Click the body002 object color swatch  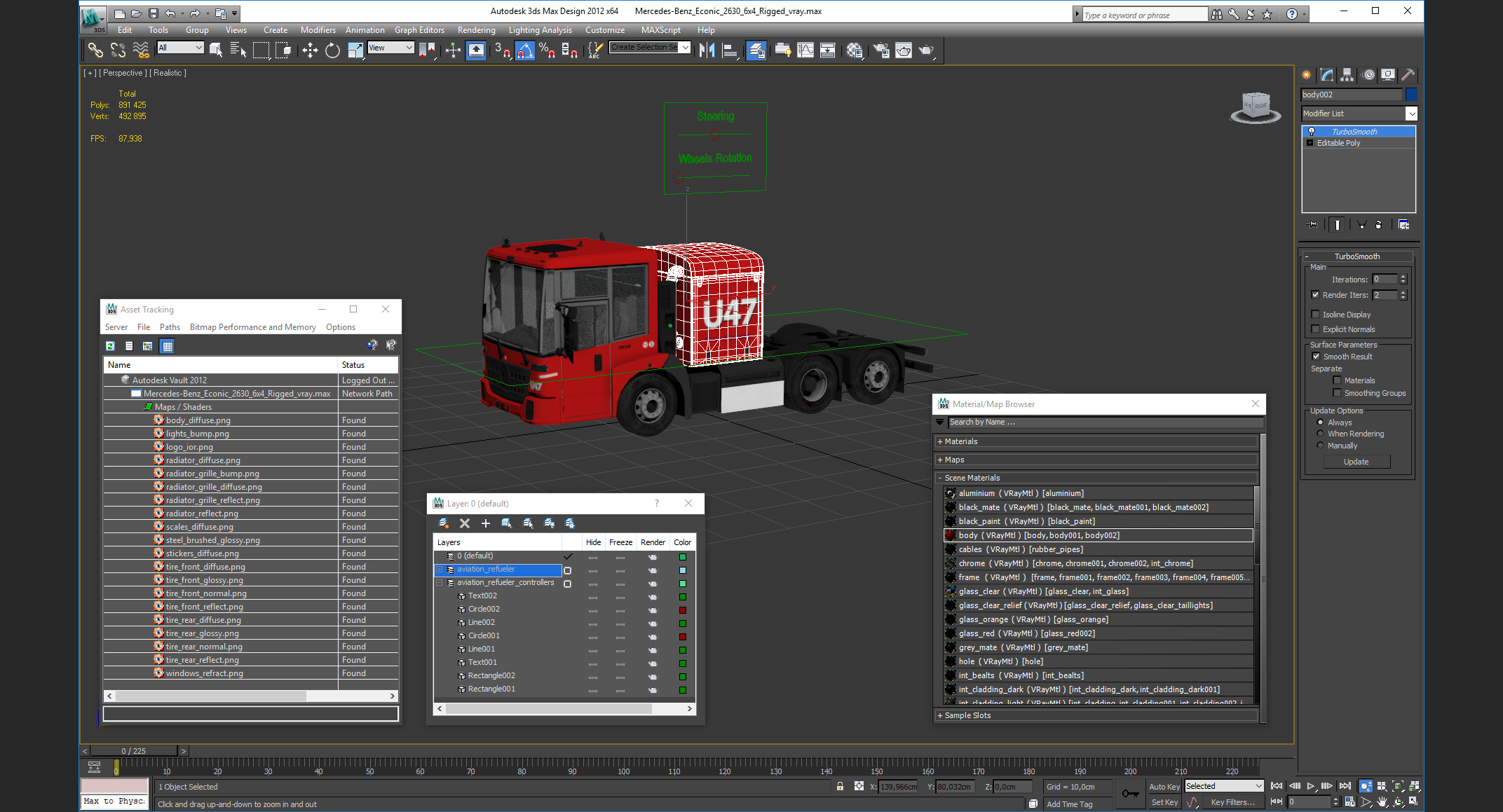[1412, 95]
